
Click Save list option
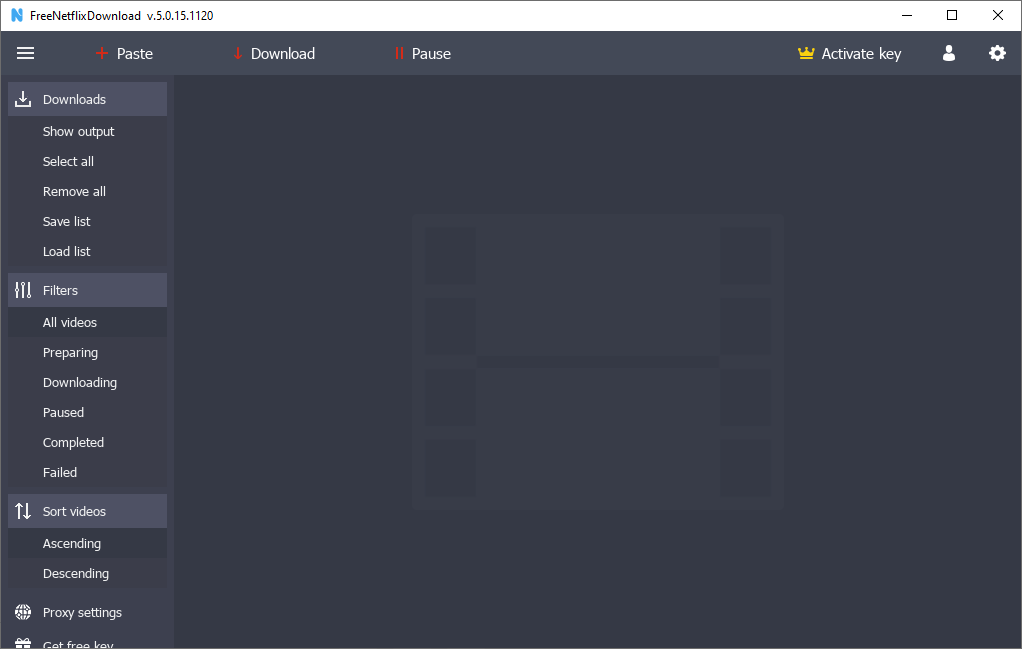(87, 222)
